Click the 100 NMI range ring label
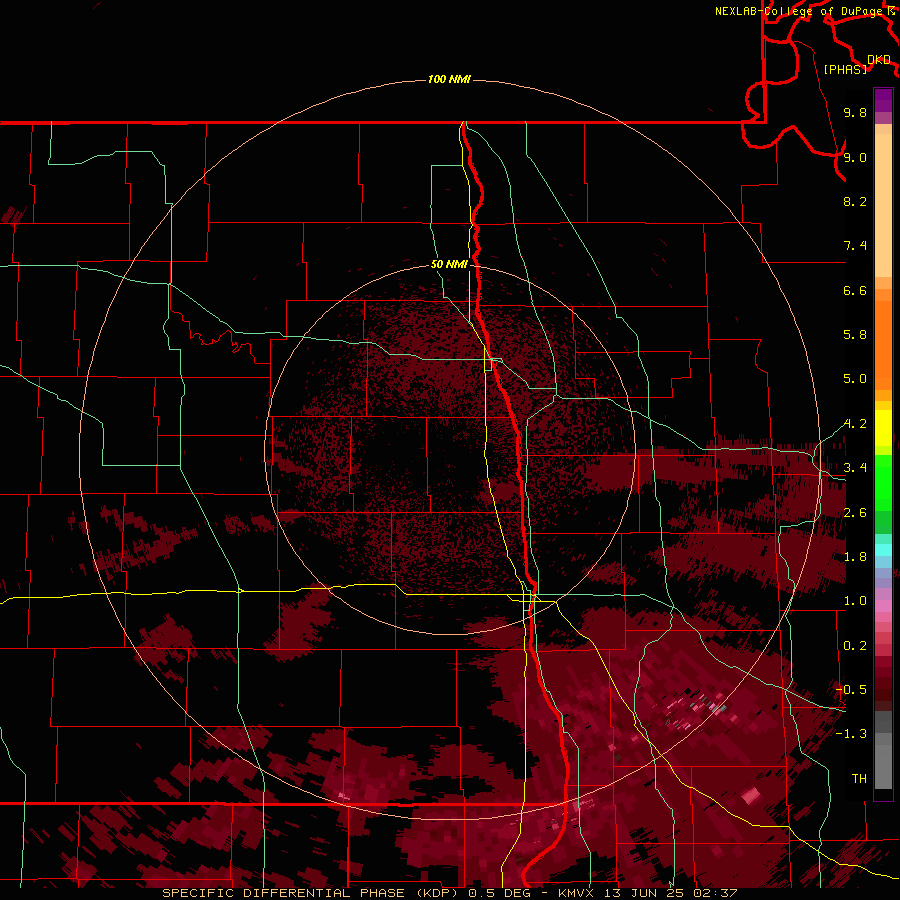Screen dimensions: 900x900 coord(449,79)
